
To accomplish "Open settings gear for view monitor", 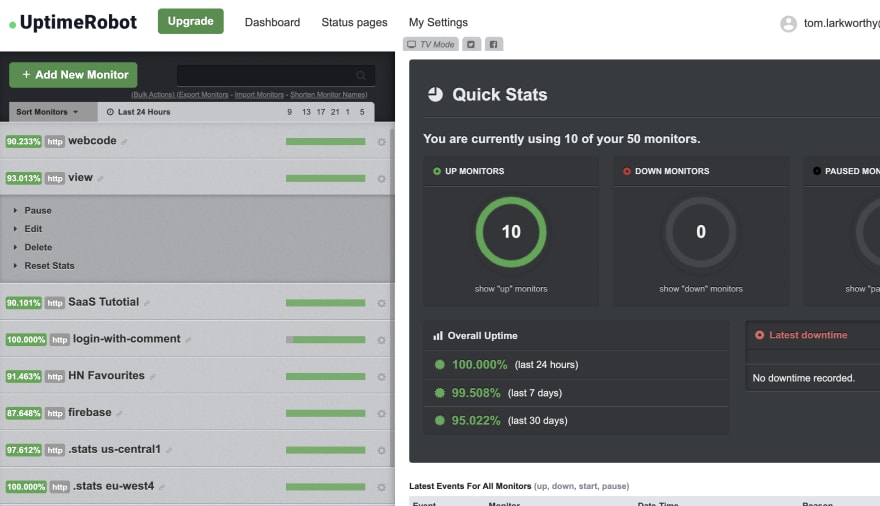I will tap(382, 179).
